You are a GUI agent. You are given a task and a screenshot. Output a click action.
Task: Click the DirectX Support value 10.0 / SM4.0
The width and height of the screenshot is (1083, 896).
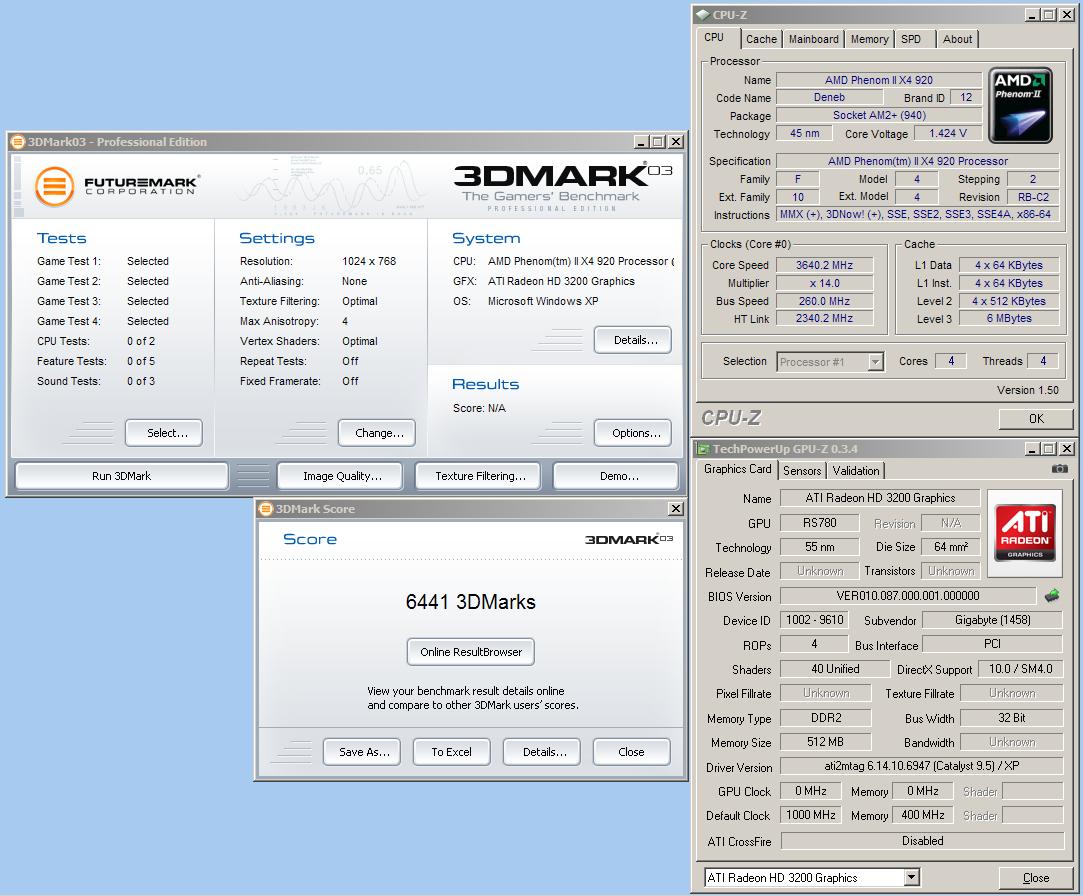pos(1020,669)
